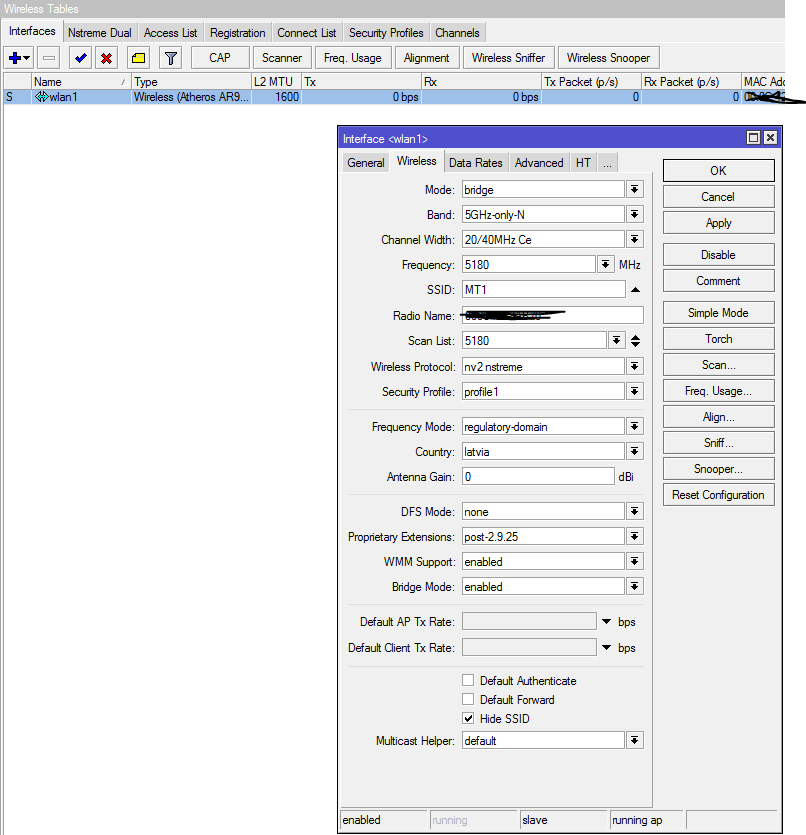Screen dimensions: 806x835
Task: Click the Scanner toolbar button
Action: [x=282, y=58]
